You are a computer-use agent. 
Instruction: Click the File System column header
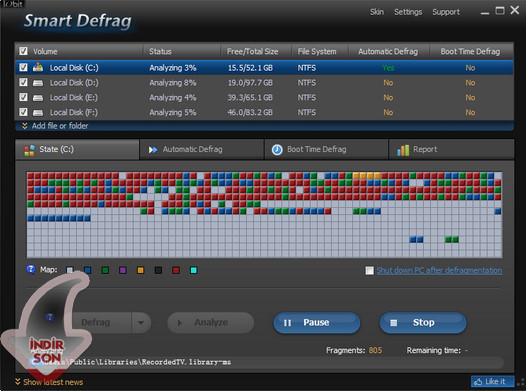[320, 51]
